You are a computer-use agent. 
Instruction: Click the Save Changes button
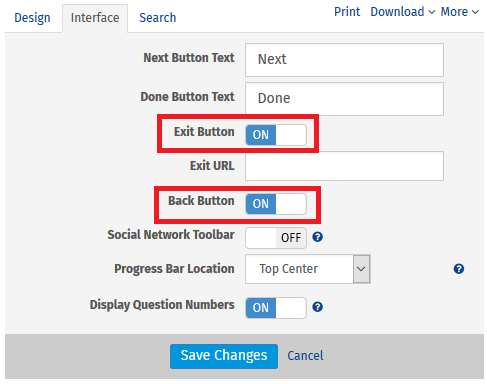(224, 356)
